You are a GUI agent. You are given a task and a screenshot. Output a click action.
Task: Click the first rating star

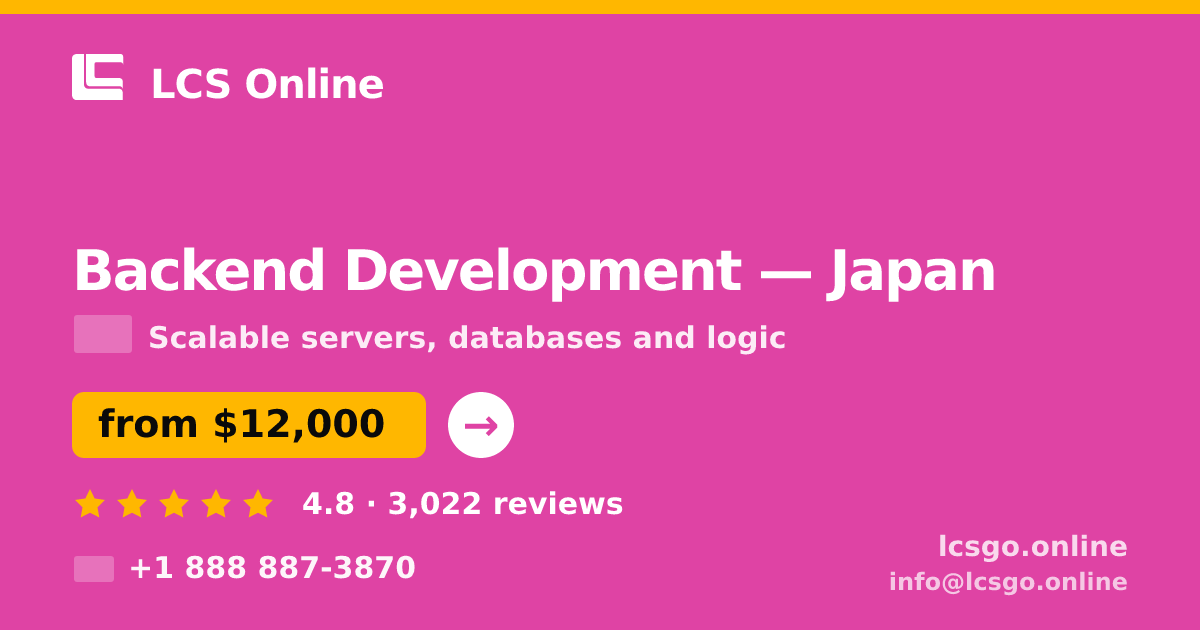[90, 504]
